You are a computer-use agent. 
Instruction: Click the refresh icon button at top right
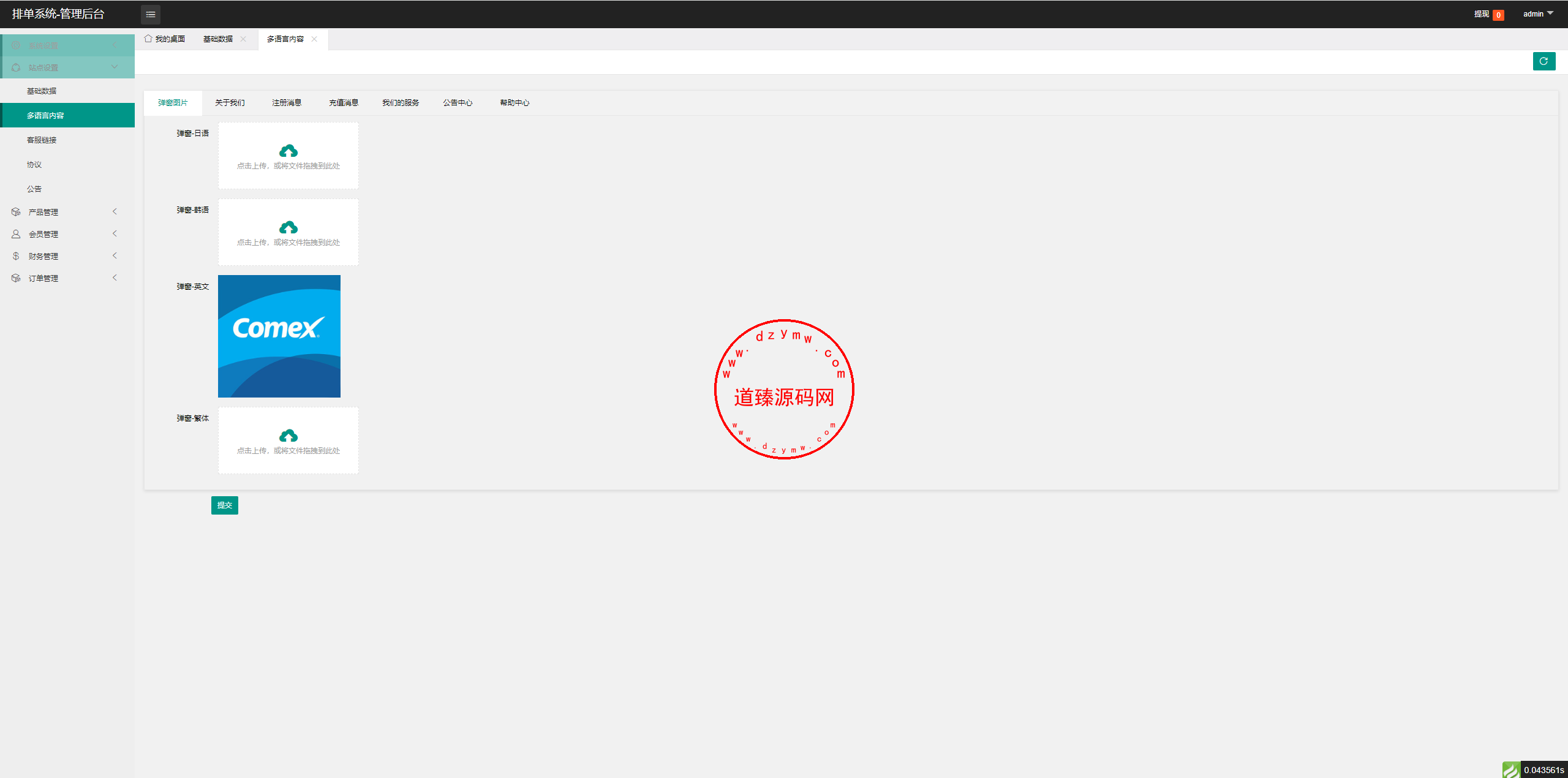1544,61
